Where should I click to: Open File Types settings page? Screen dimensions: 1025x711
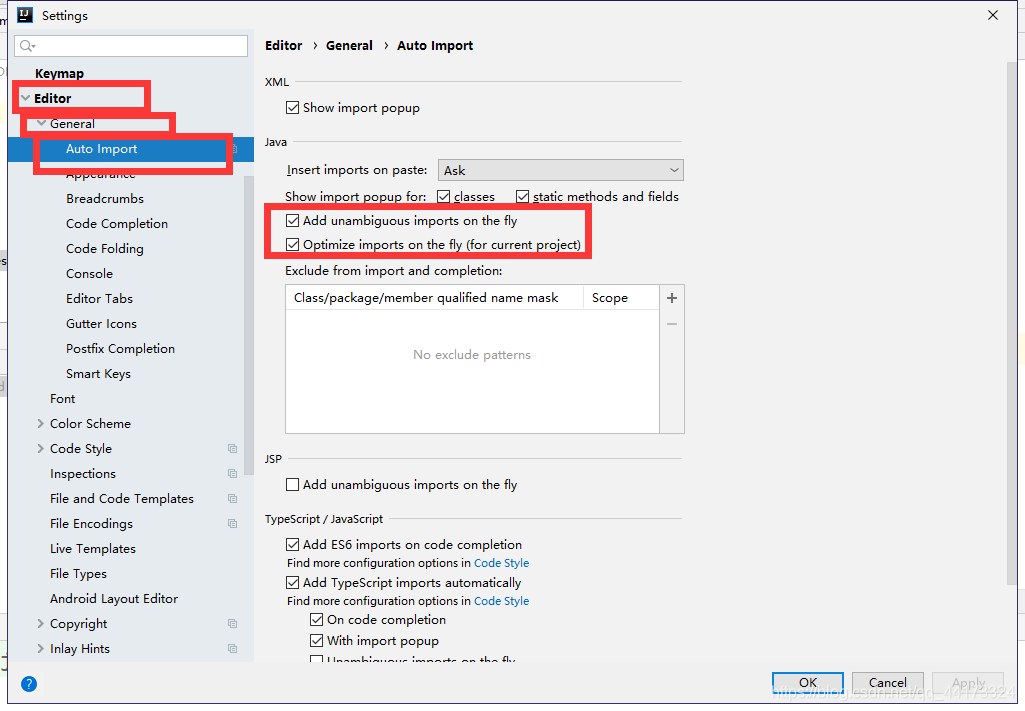point(78,574)
